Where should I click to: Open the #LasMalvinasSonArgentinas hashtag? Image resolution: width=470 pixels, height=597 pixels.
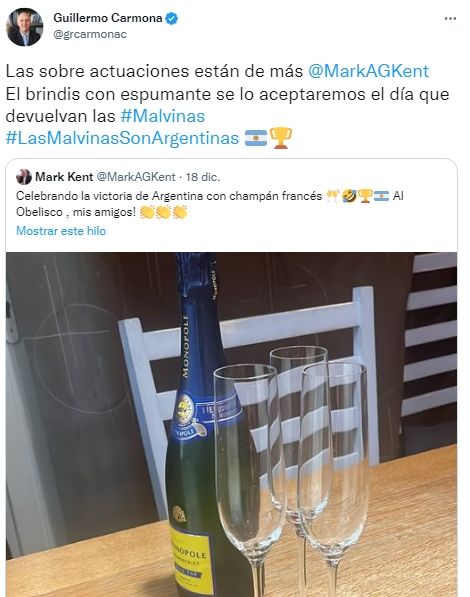pos(122,138)
